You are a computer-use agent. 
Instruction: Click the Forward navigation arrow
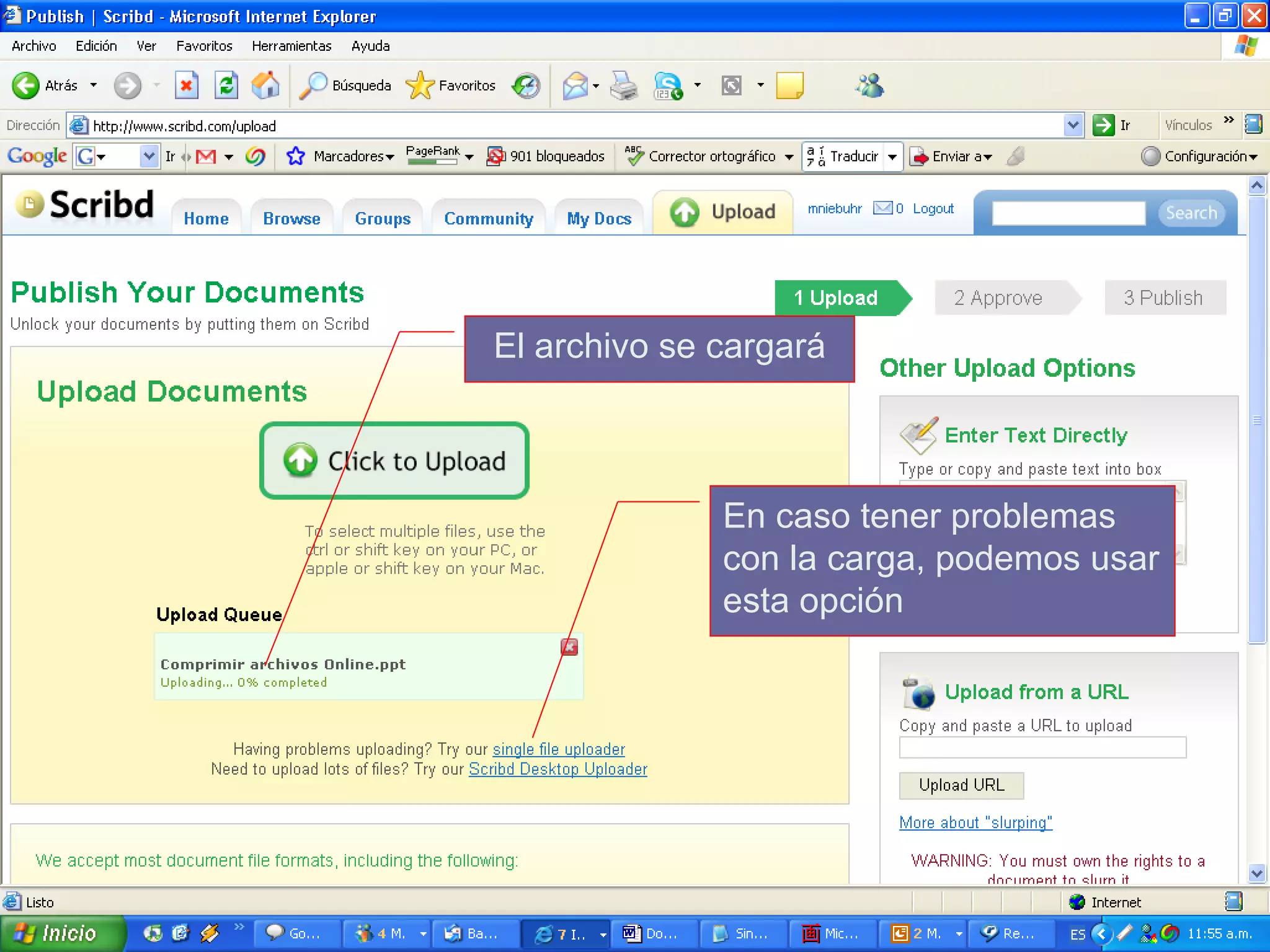(128, 86)
